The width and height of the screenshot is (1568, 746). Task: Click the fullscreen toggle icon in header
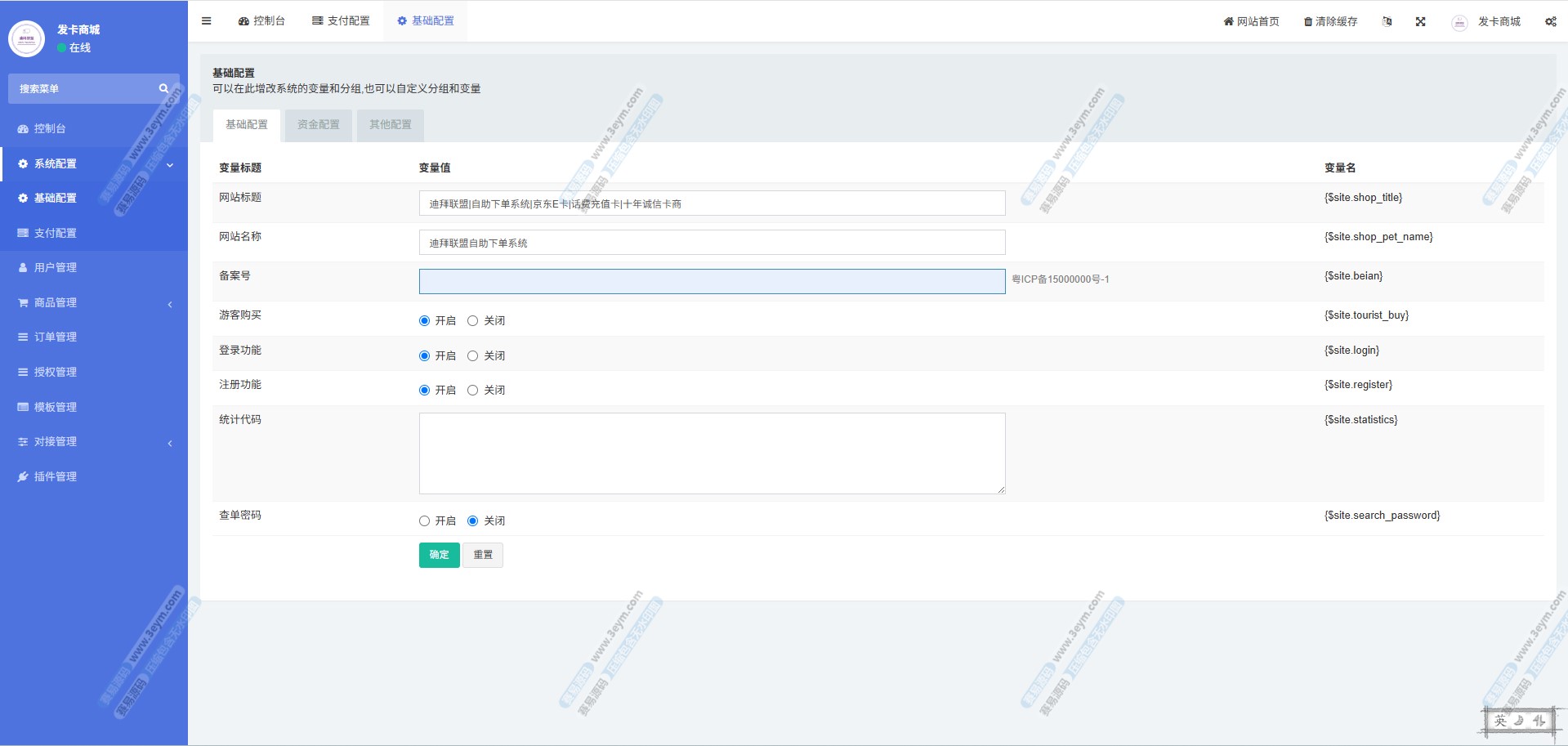[x=1420, y=22]
